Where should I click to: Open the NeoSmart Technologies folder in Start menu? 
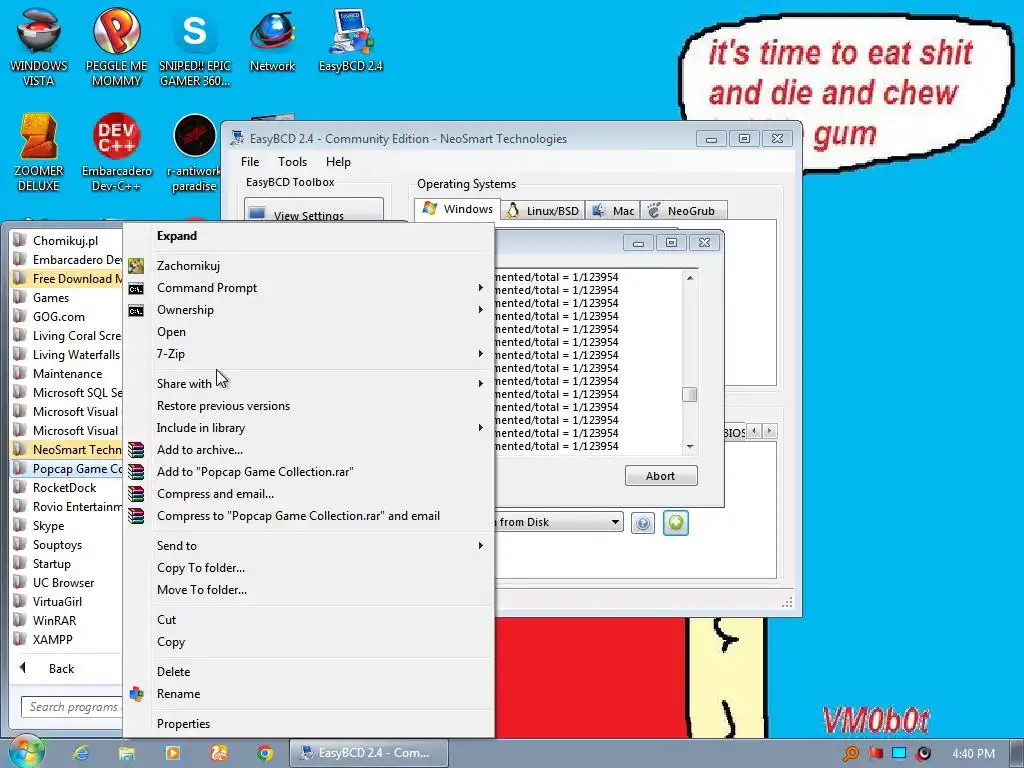(x=68, y=450)
